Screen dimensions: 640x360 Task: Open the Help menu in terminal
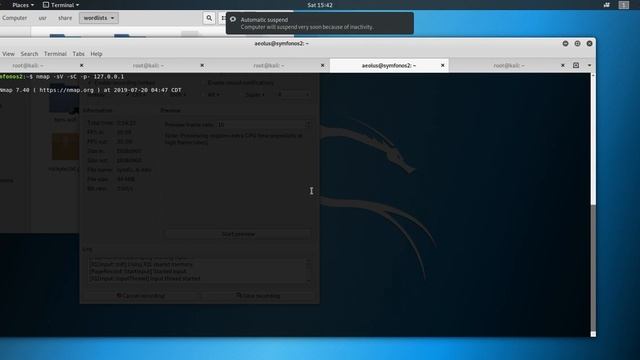[96, 54]
